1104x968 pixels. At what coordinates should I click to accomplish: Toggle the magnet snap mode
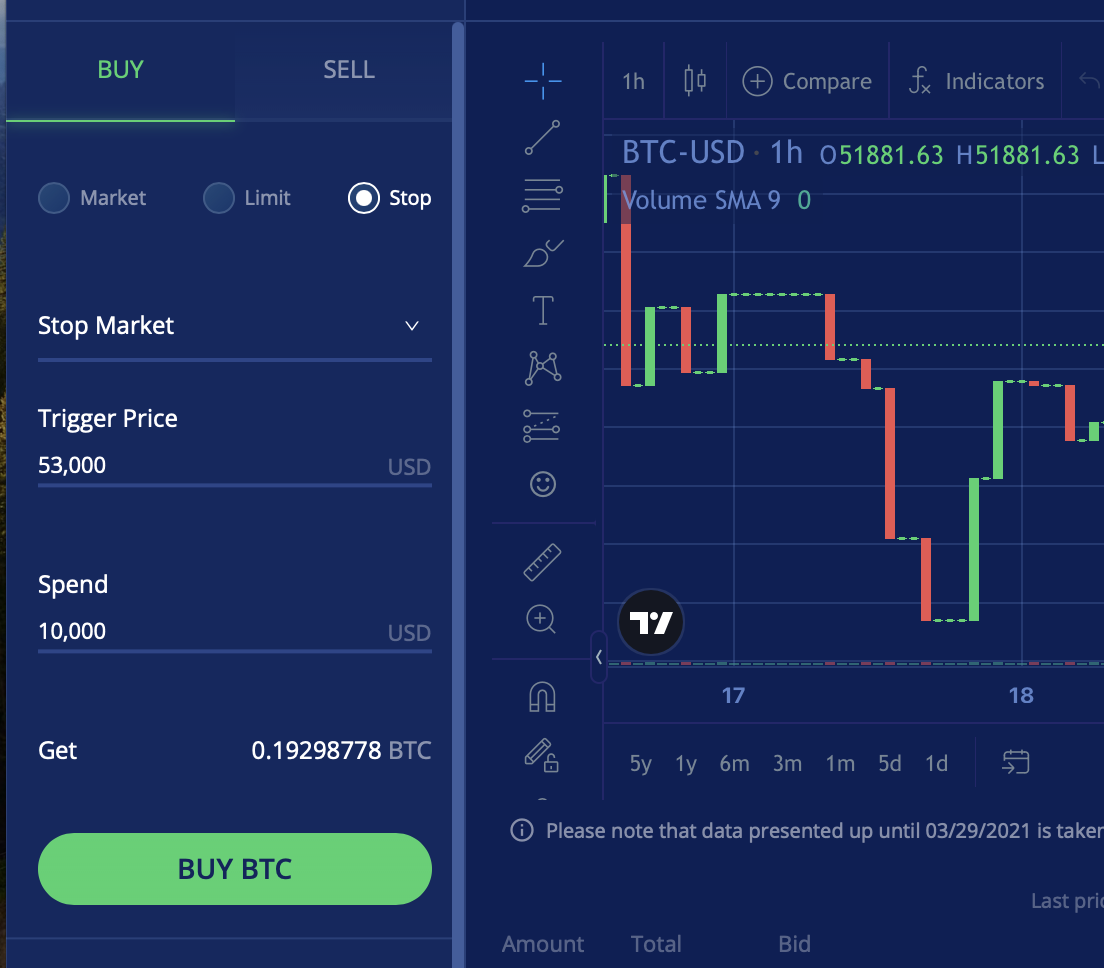(542, 697)
